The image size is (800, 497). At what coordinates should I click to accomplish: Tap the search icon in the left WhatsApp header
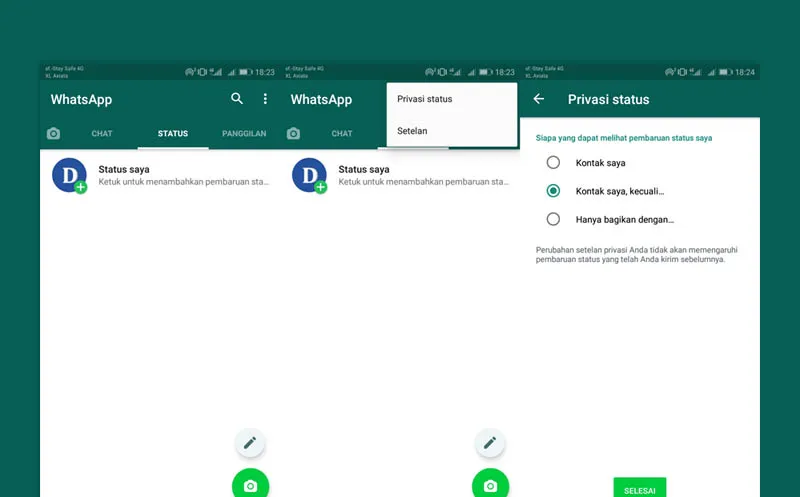point(237,99)
